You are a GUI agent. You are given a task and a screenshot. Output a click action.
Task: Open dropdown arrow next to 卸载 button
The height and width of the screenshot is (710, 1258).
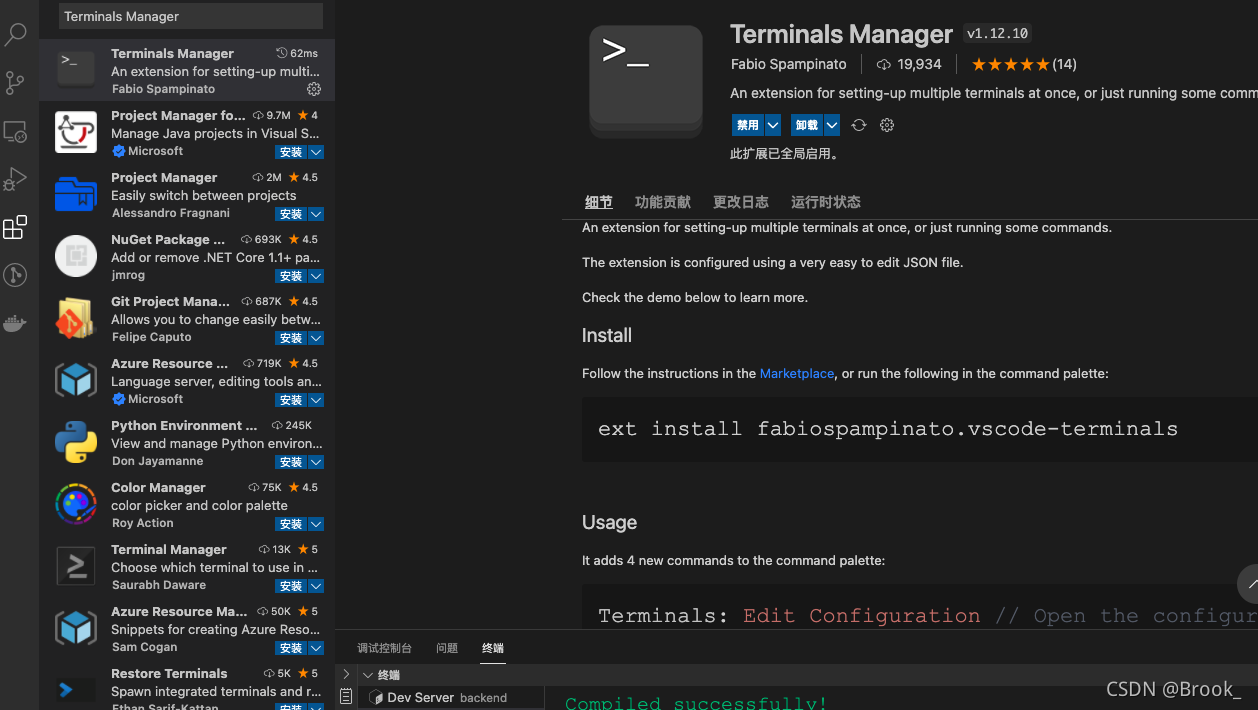[x=832, y=125]
